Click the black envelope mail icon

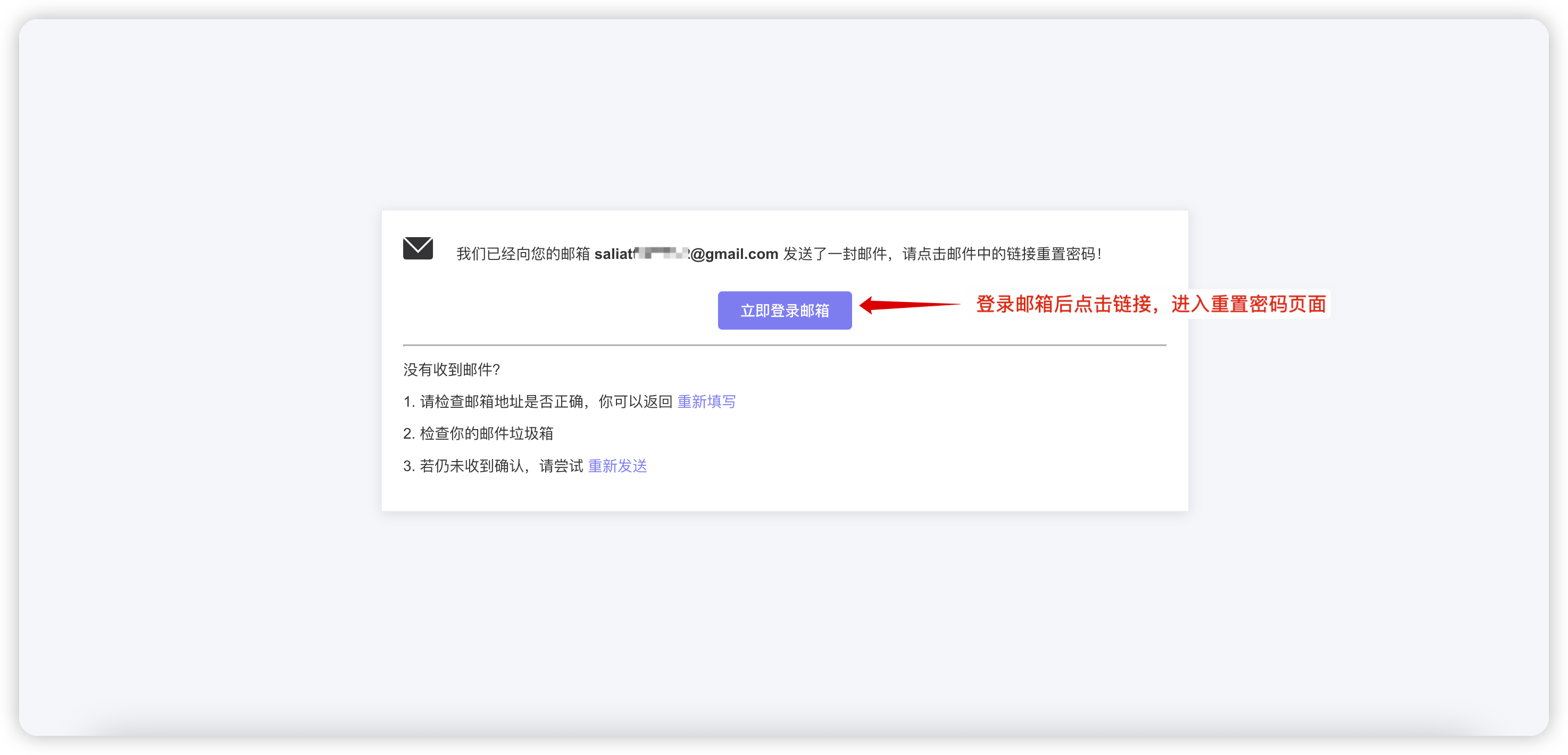418,248
